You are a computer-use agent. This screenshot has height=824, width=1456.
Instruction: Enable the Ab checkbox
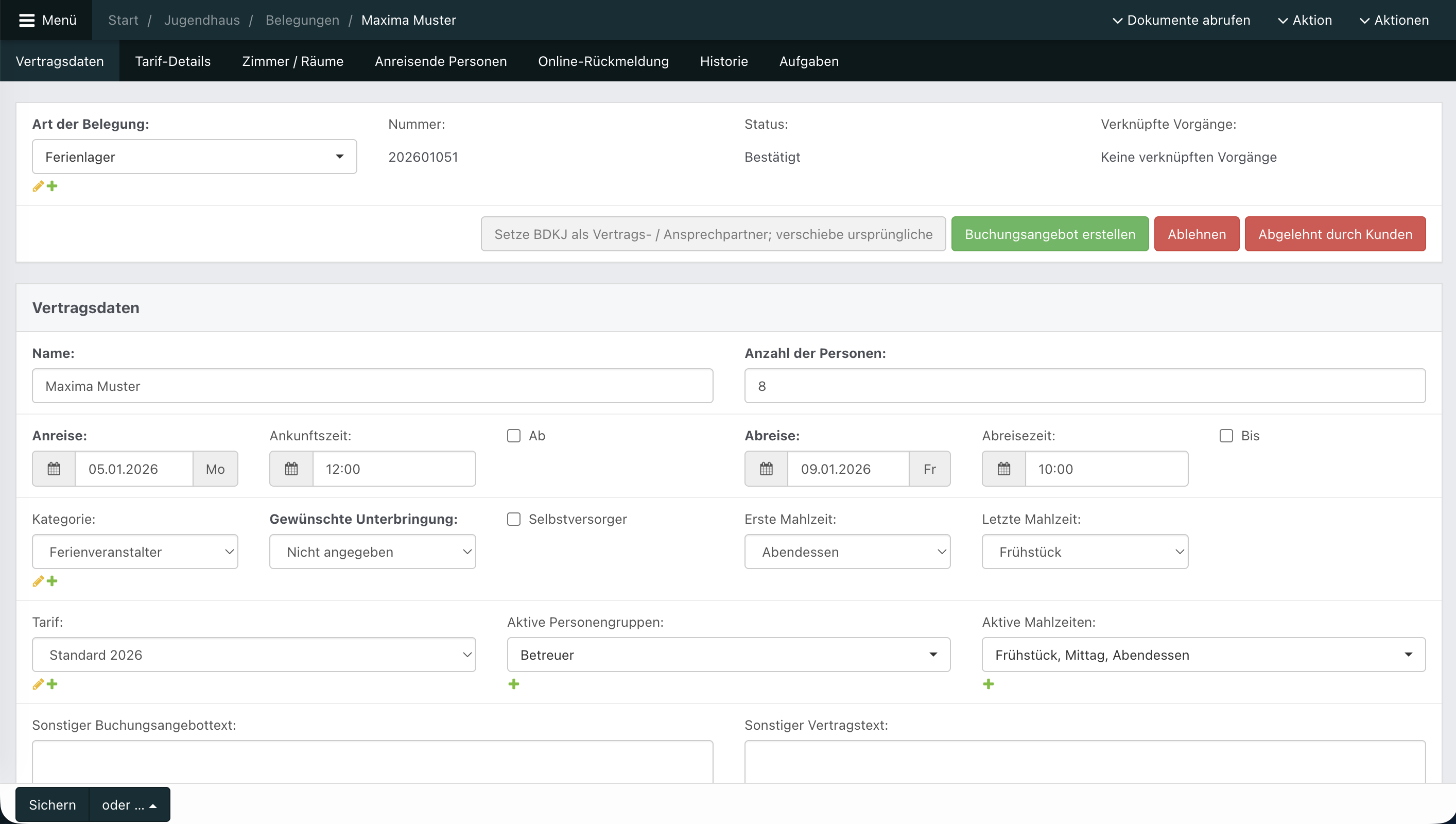tap(514, 436)
